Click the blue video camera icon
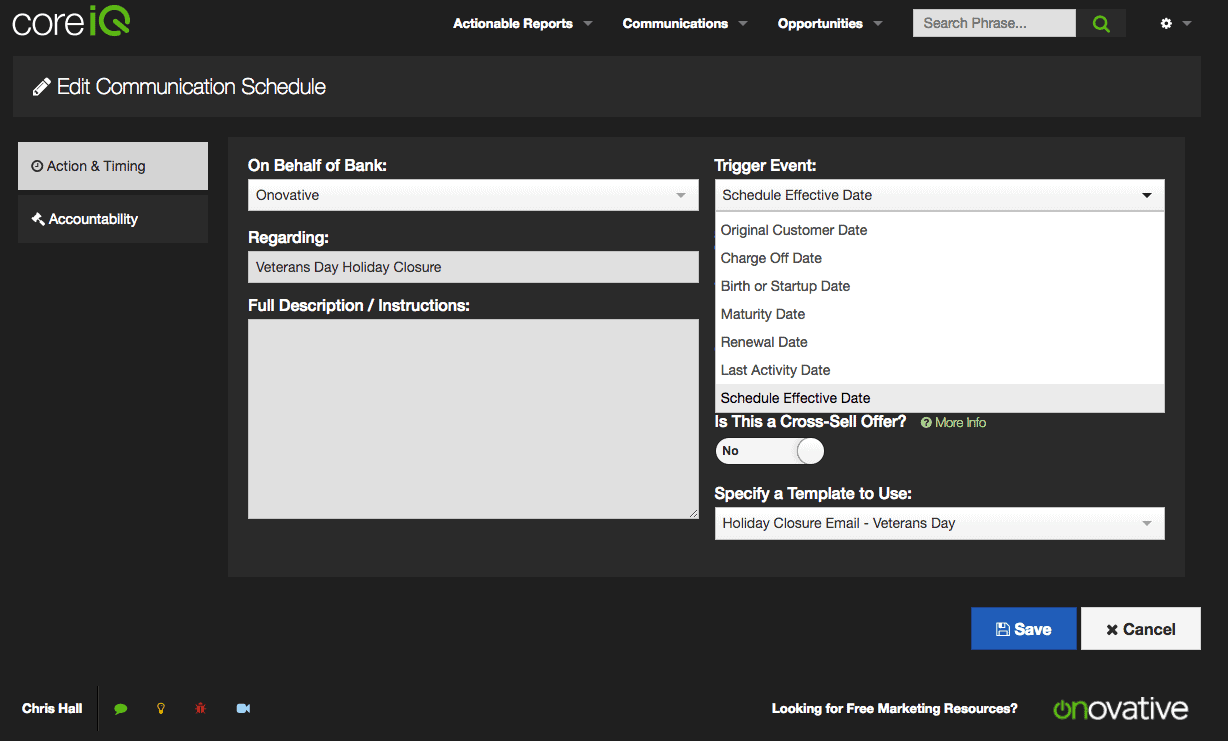Screen dimensions: 1228x741 [243, 708]
